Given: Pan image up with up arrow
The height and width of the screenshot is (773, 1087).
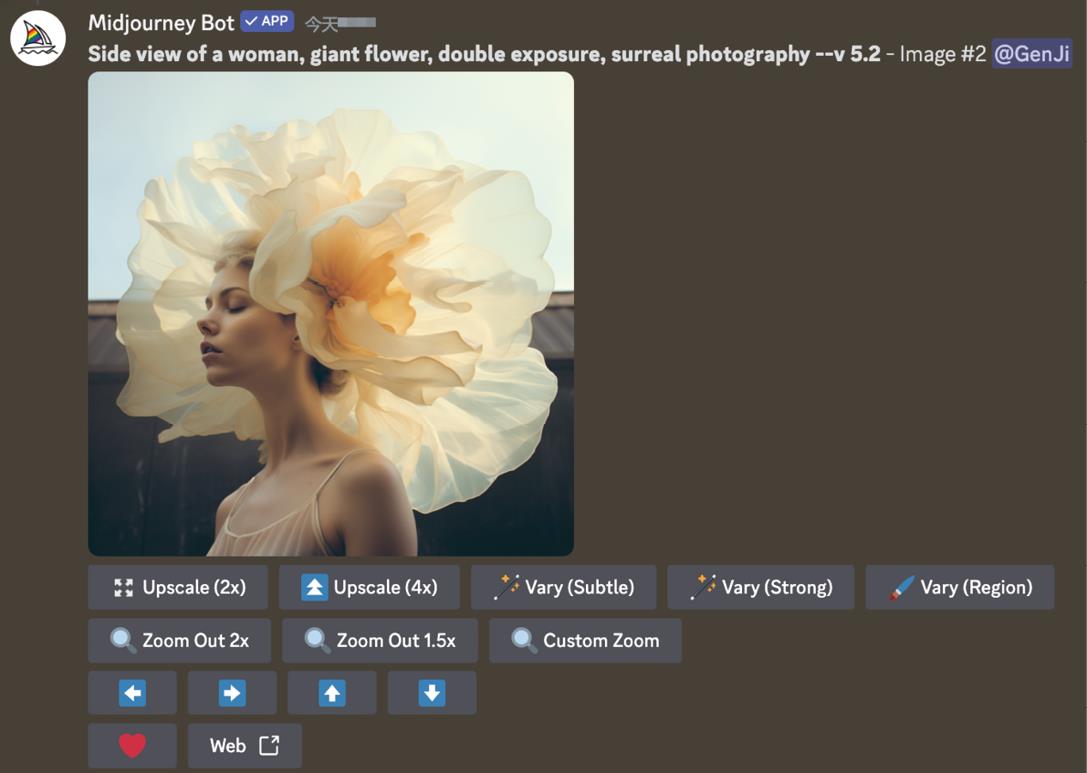Looking at the screenshot, I should 332,693.
